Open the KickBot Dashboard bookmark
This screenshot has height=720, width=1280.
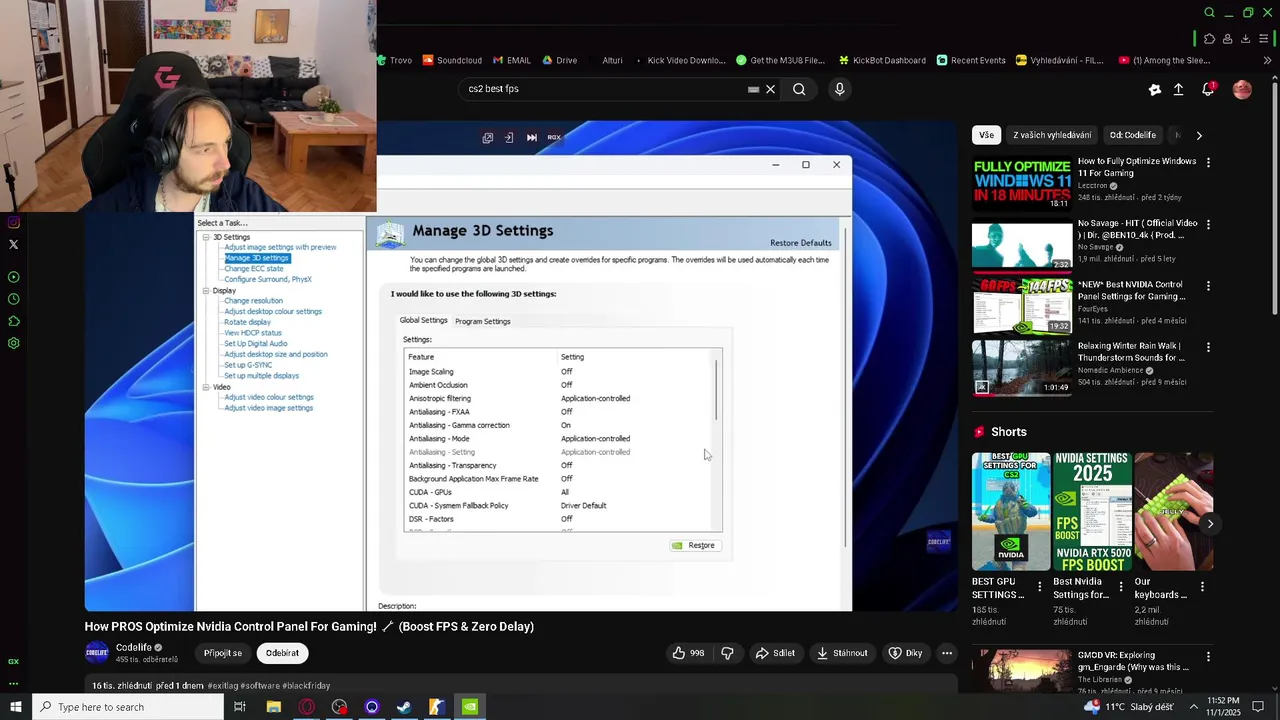[882, 60]
